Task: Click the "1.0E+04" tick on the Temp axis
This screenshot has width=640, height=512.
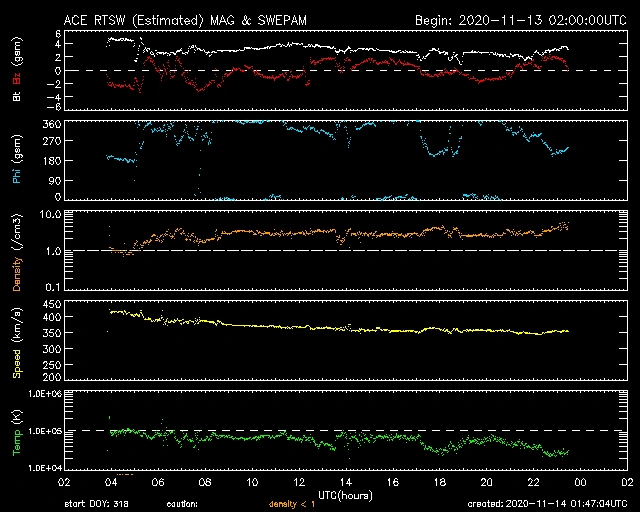Action: tap(45, 467)
